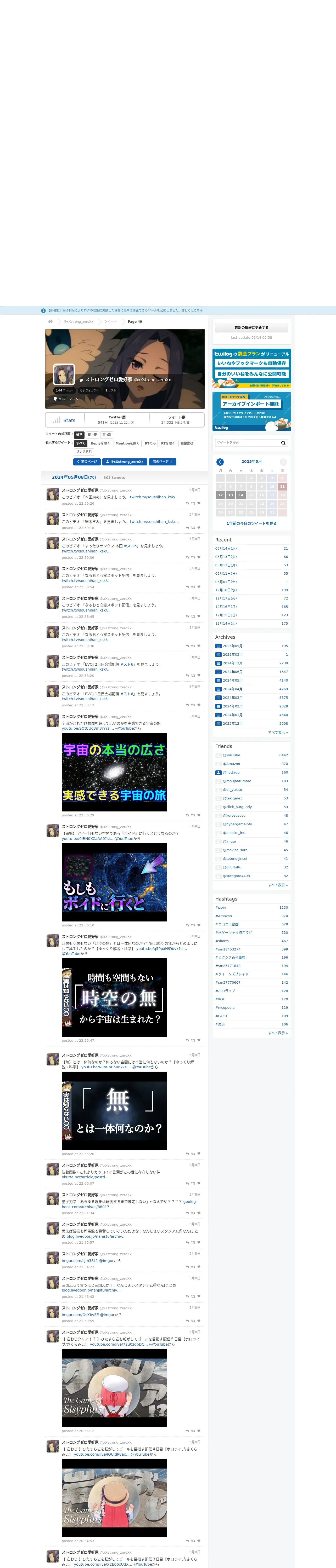Viewport: 336px width, 1568px height.
Task: Select calendar day 14
Action: click(x=241, y=495)
